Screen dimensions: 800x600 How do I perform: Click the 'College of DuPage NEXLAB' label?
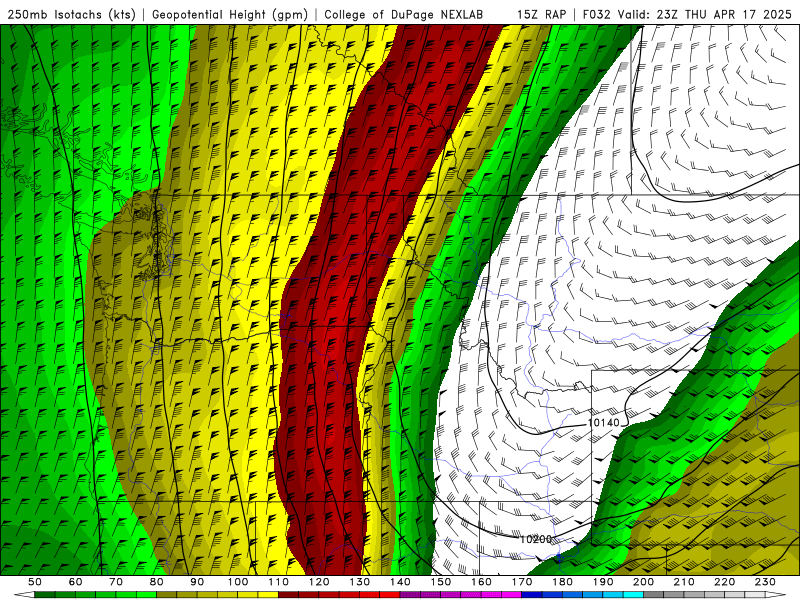coord(404,14)
